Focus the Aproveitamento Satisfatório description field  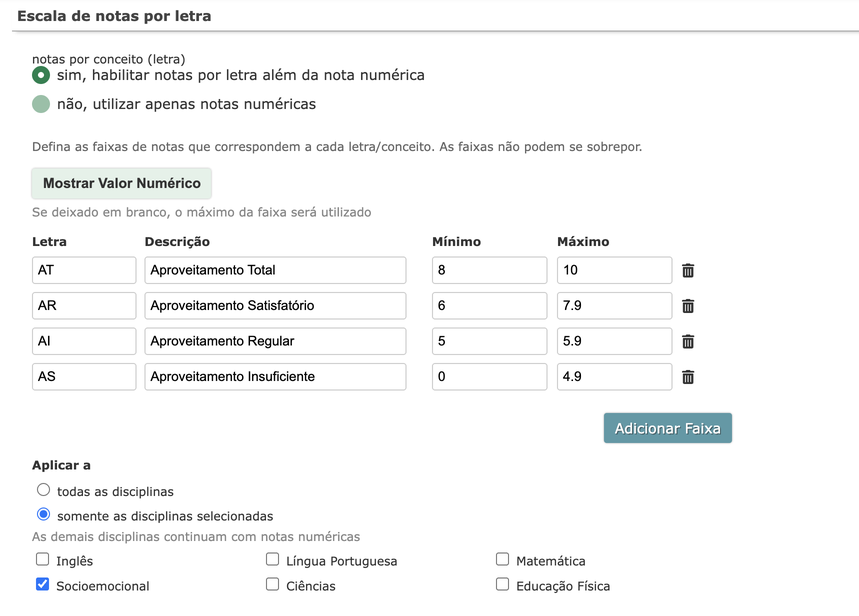tap(275, 306)
